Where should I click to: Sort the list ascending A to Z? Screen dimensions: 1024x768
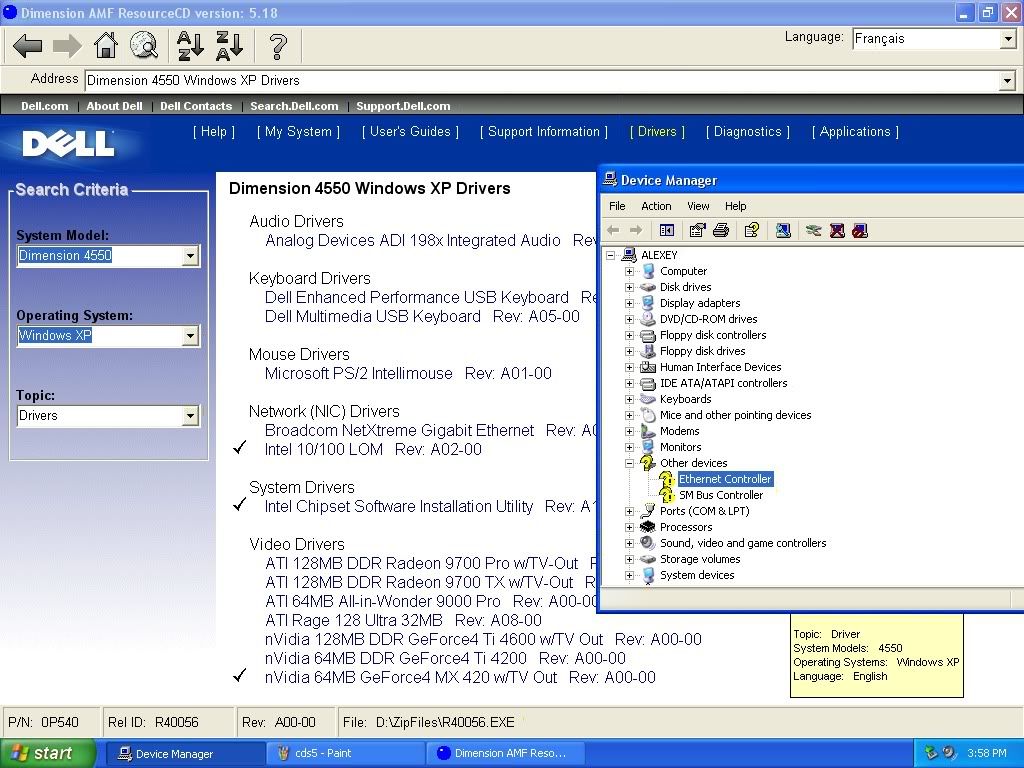click(190, 46)
